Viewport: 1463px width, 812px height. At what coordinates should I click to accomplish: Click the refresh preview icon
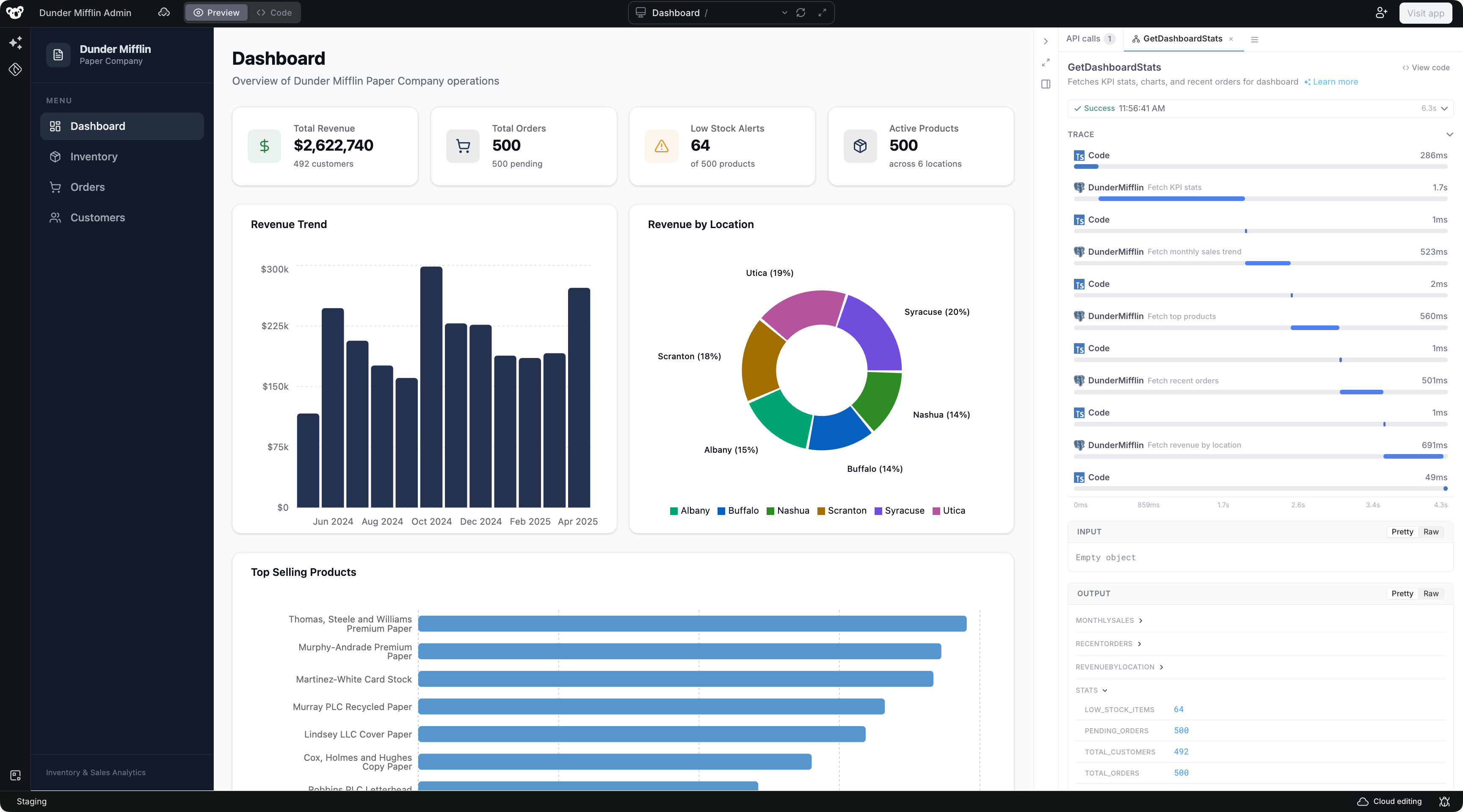pos(801,13)
